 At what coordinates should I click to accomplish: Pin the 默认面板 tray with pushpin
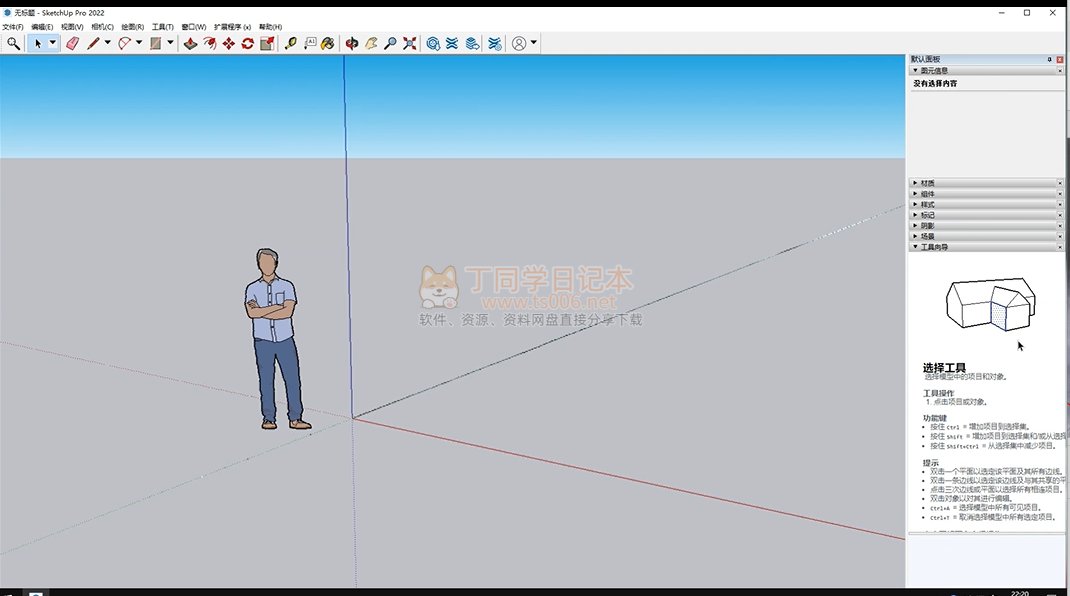coord(1049,60)
